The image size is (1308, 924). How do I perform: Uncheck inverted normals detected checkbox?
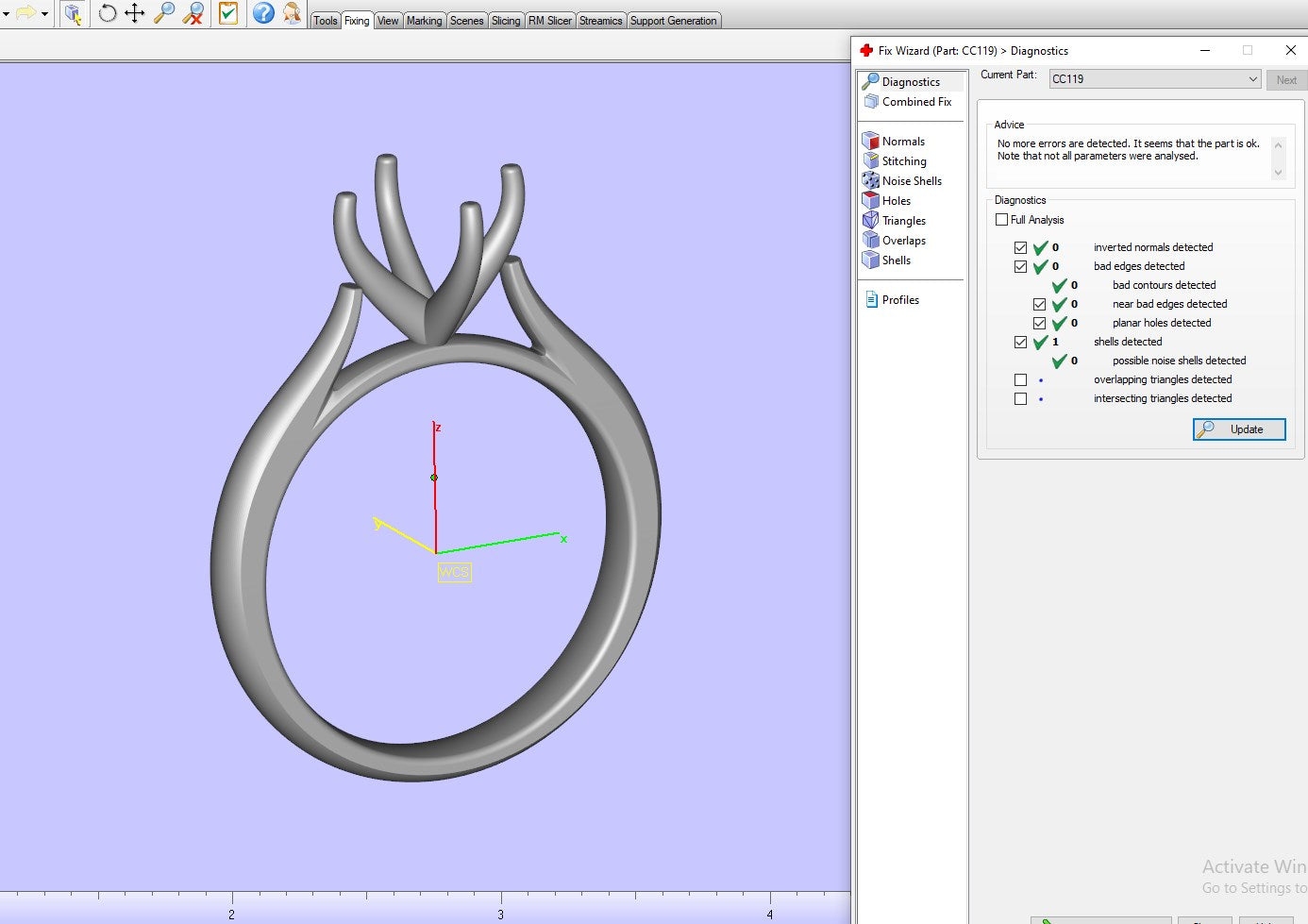click(1020, 247)
